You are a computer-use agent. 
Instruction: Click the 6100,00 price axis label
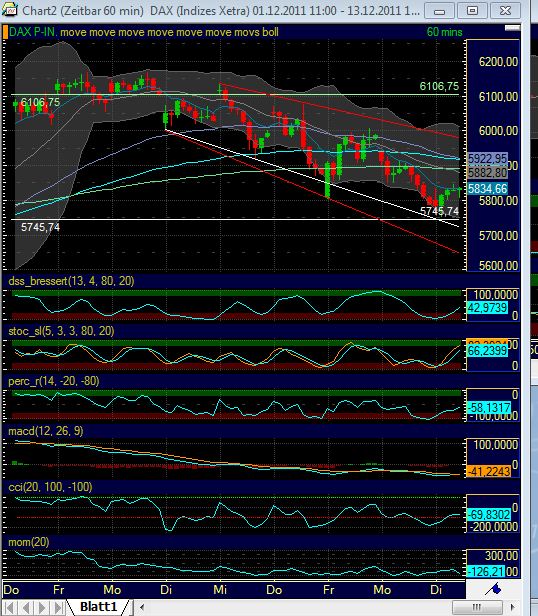[x=498, y=96]
